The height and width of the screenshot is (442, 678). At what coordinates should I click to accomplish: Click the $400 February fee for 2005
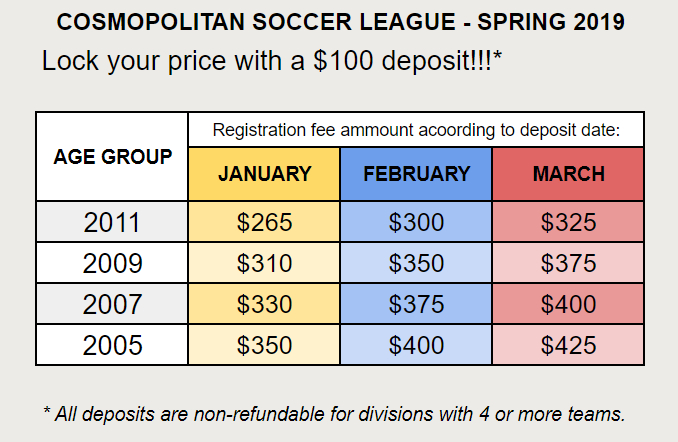coord(416,345)
